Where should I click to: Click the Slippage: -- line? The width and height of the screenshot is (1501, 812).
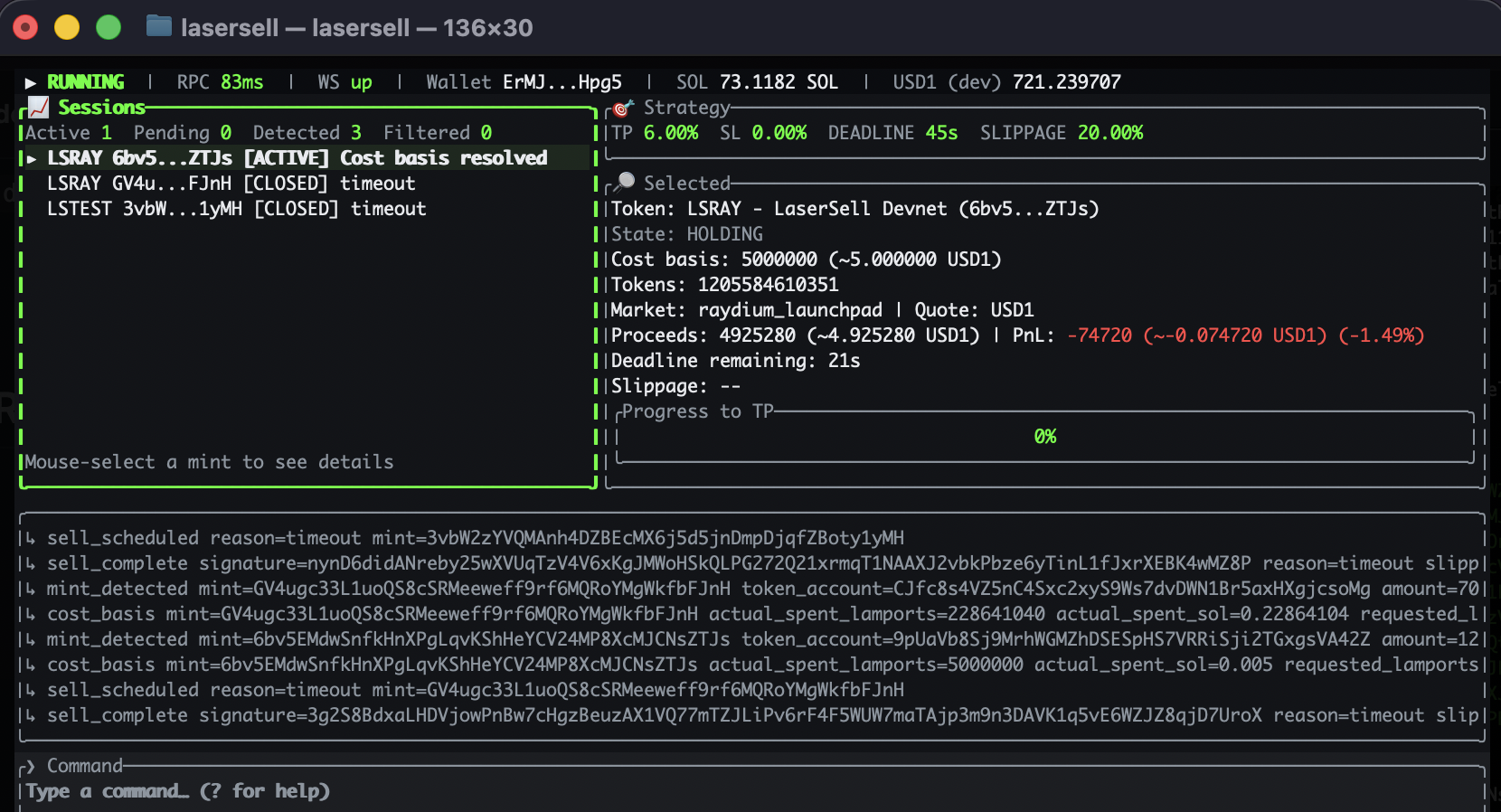click(676, 386)
